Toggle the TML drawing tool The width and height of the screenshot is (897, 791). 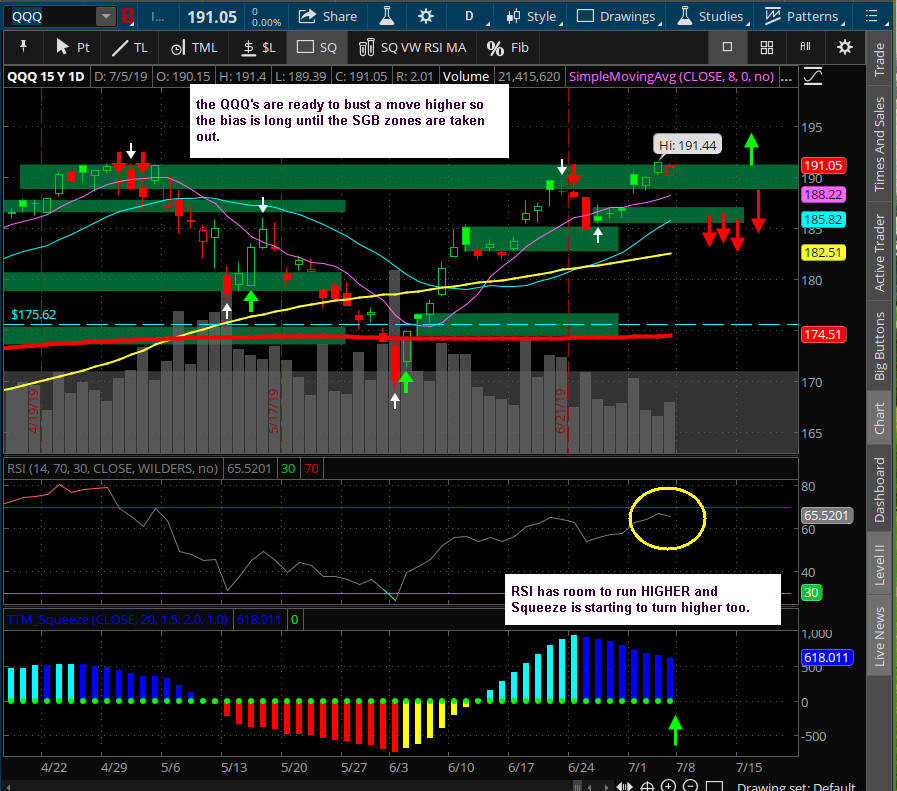(194, 47)
